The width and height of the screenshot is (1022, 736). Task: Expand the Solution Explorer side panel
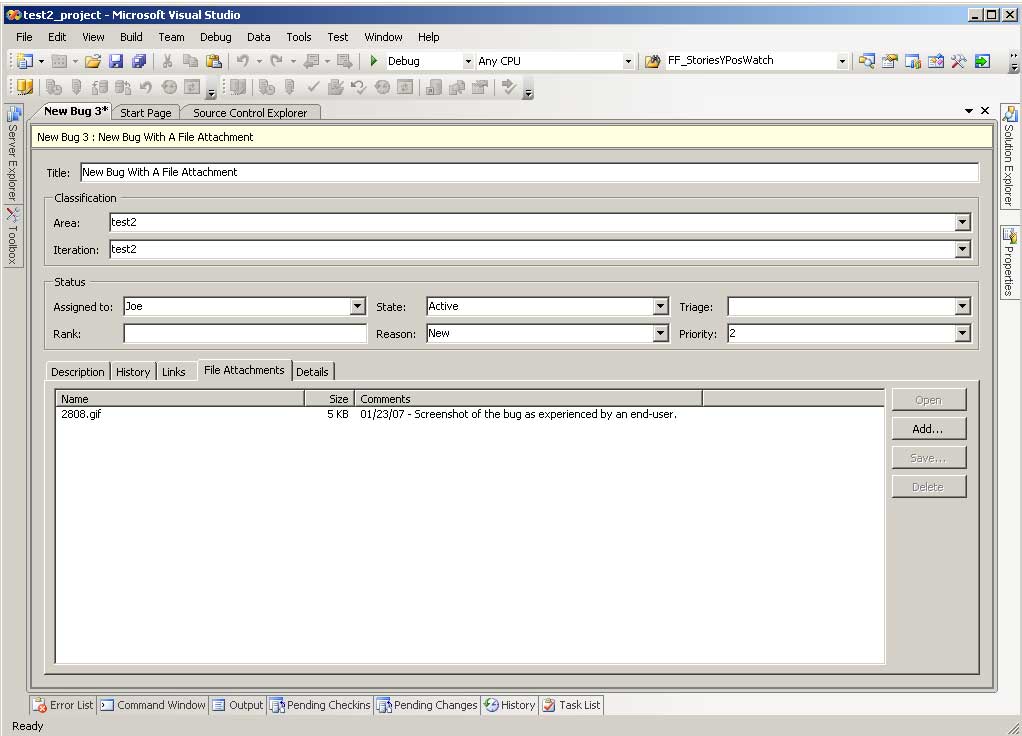1009,156
